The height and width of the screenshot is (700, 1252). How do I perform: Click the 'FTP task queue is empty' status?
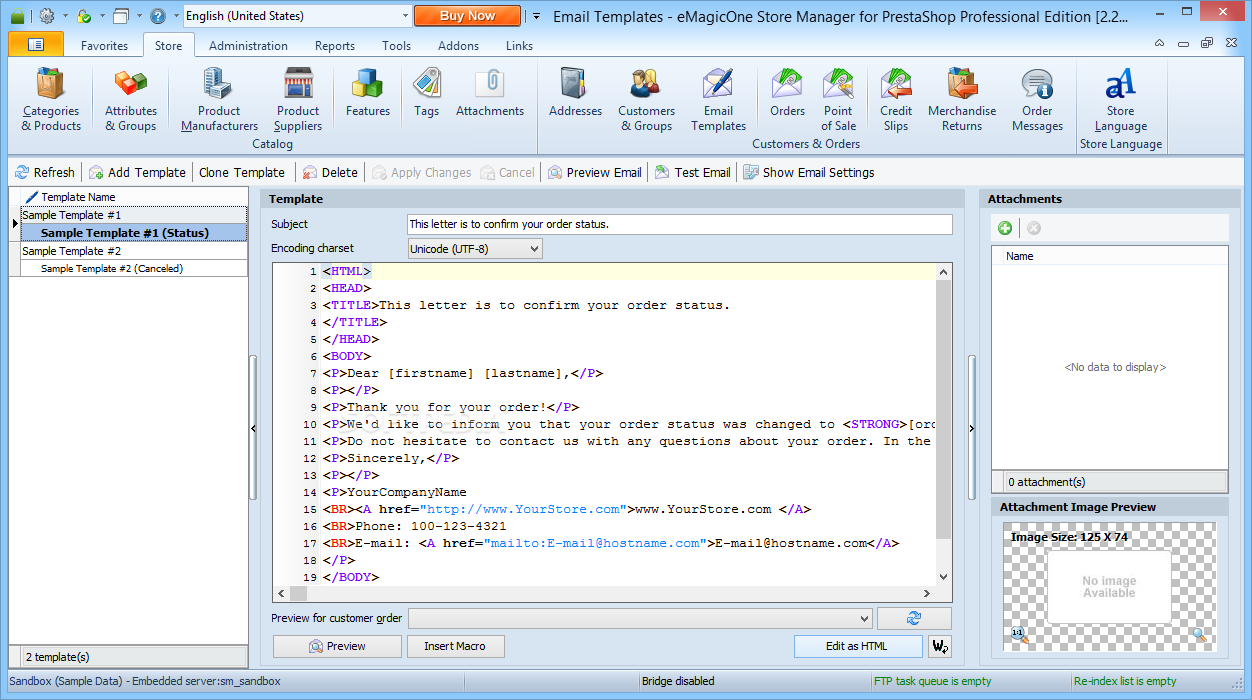click(932, 681)
